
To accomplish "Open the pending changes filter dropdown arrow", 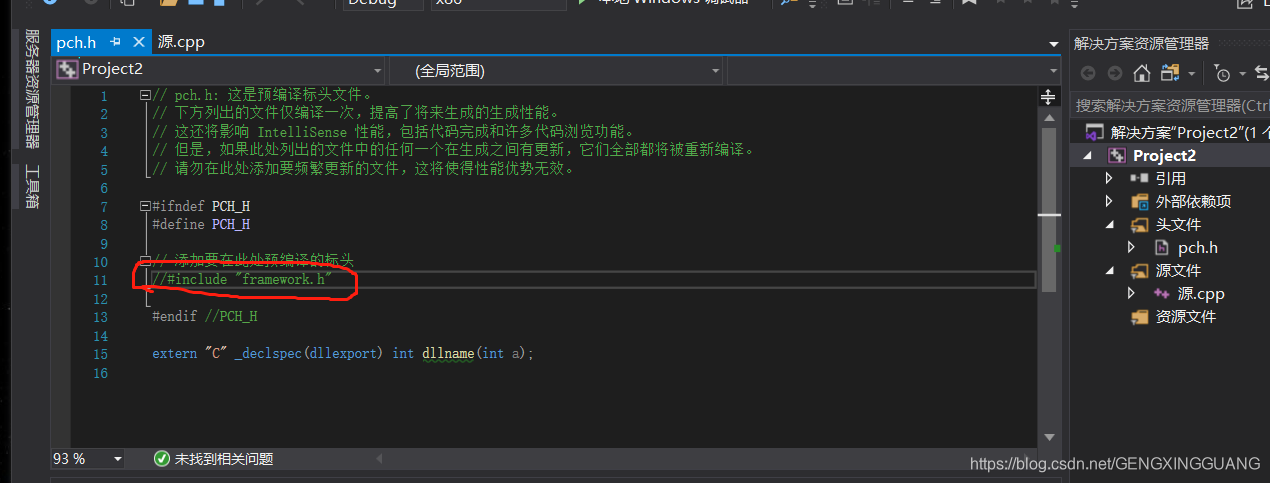I will pyautogui.click(x=1242, y=74).
